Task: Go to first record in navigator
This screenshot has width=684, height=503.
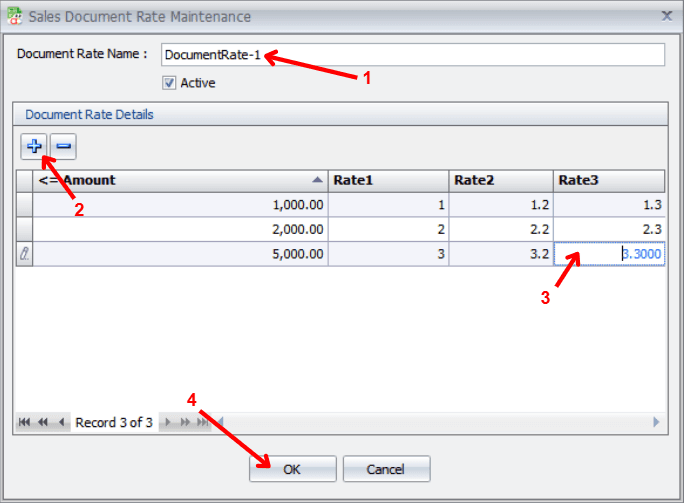Action: [x=25, y=423]
